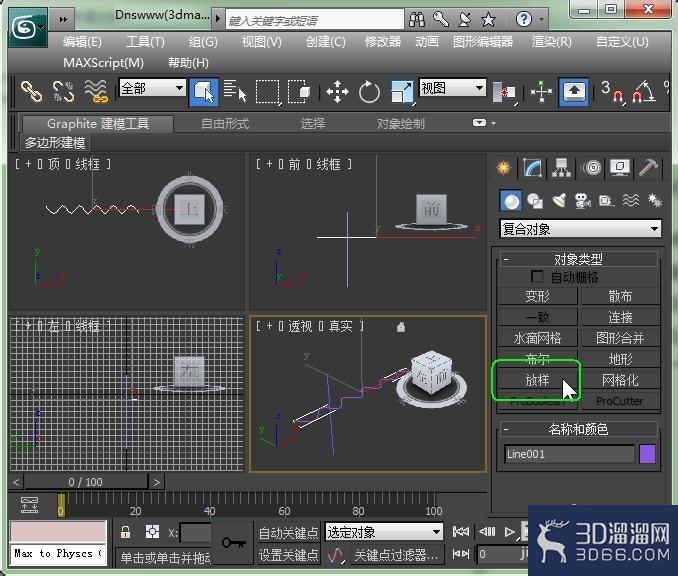This screenshot has height=576, width=678.
Task: Open the 复合对象 category dropdown
Action: 580,229
